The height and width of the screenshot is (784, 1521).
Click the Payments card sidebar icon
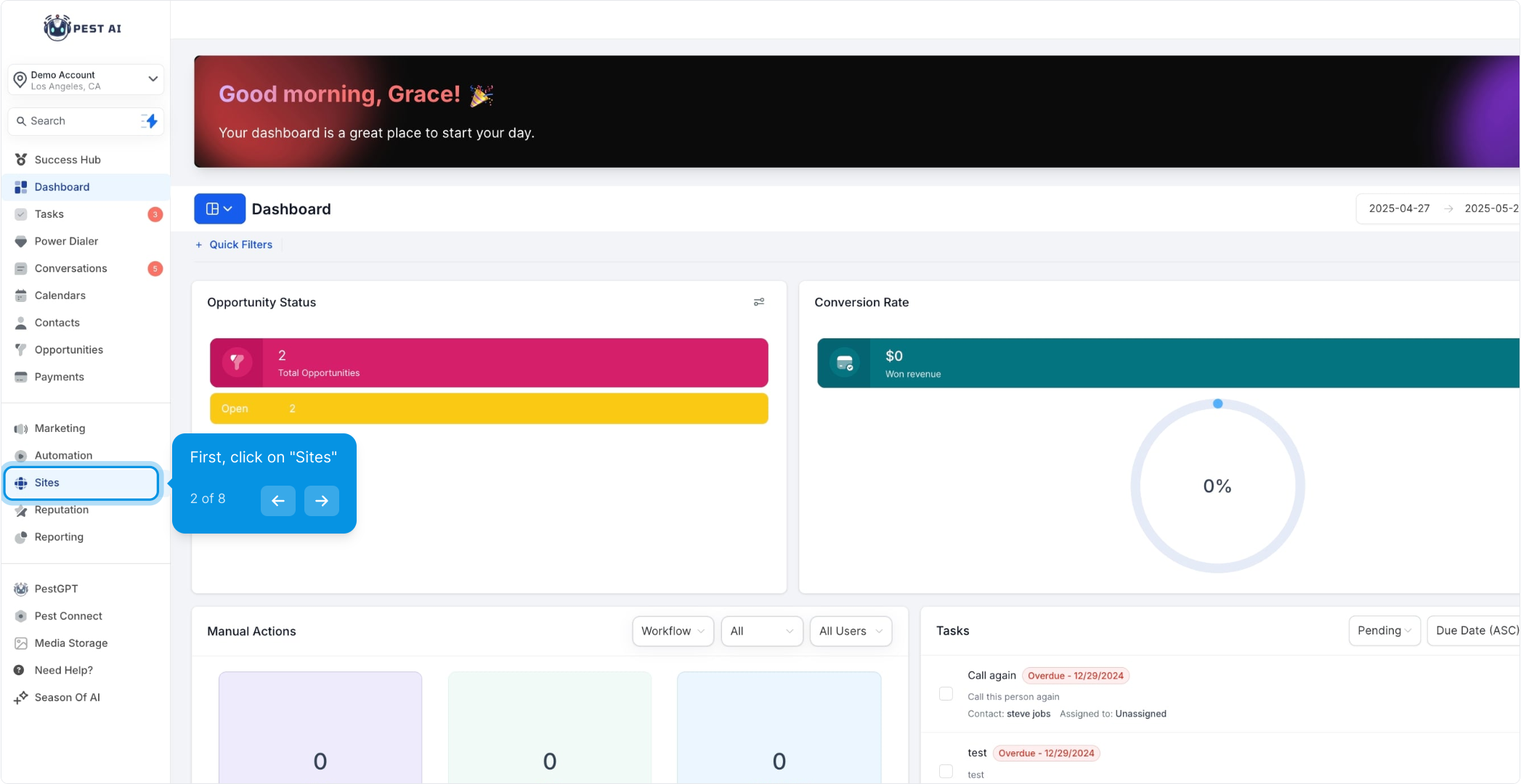coord(21,377)
